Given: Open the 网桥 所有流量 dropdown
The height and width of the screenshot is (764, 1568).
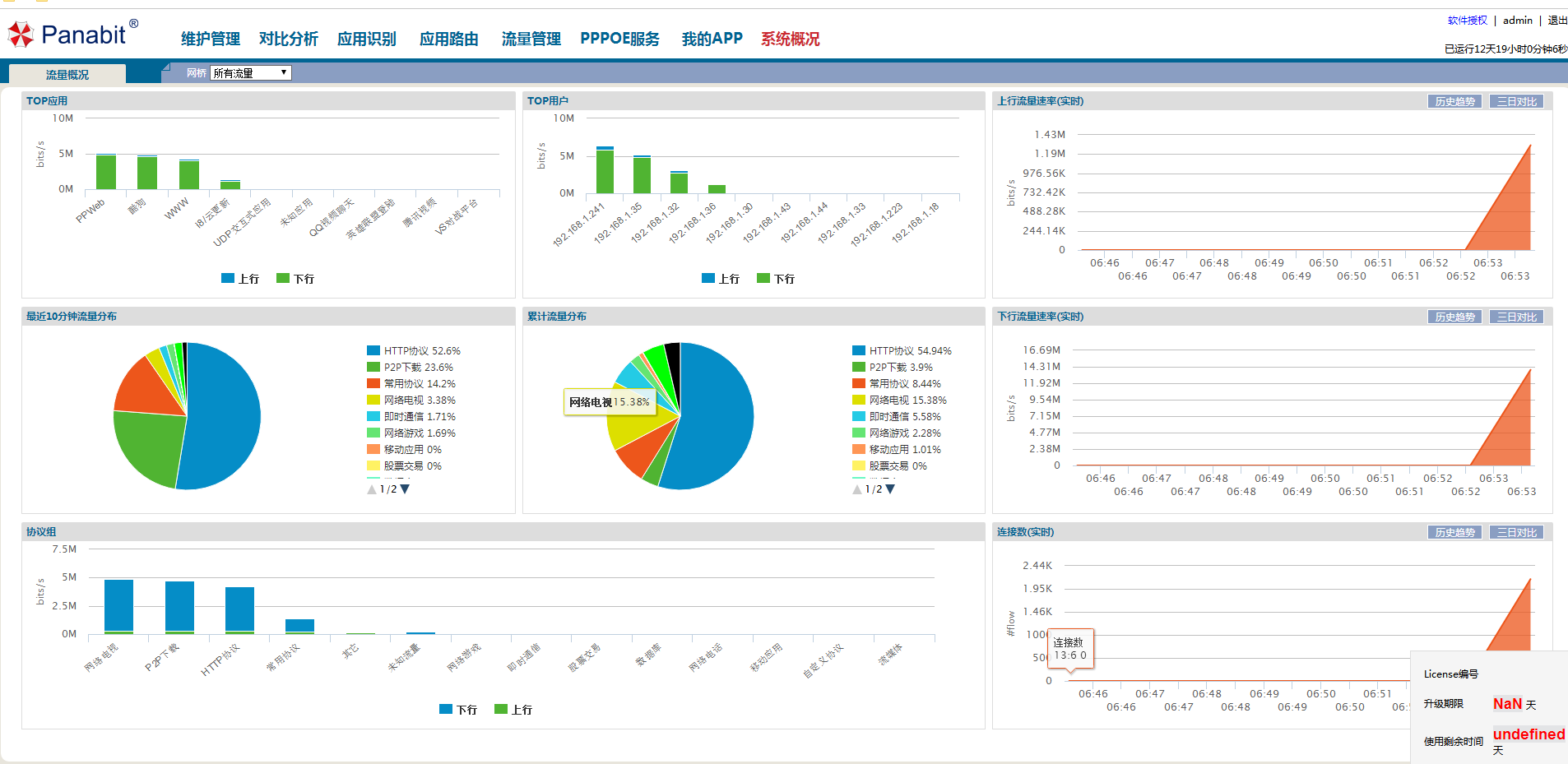Looking at the screenshot, I should tap(251, 73).
